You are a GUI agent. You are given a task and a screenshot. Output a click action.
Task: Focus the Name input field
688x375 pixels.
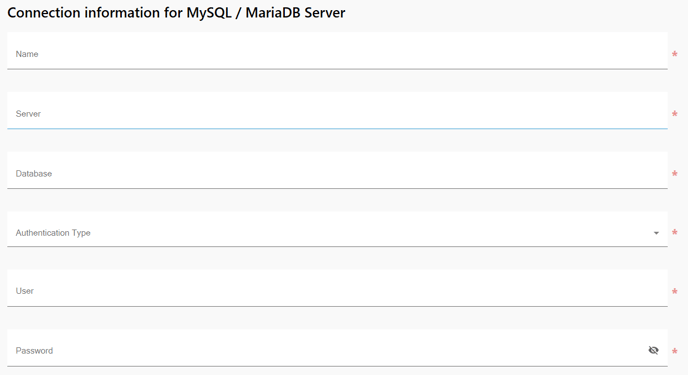[337, 50]
